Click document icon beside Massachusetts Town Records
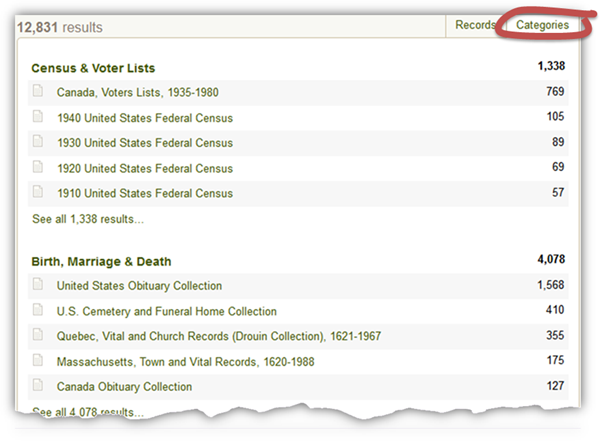The width and height of the screenshot is (600, 441). (38, 360)
